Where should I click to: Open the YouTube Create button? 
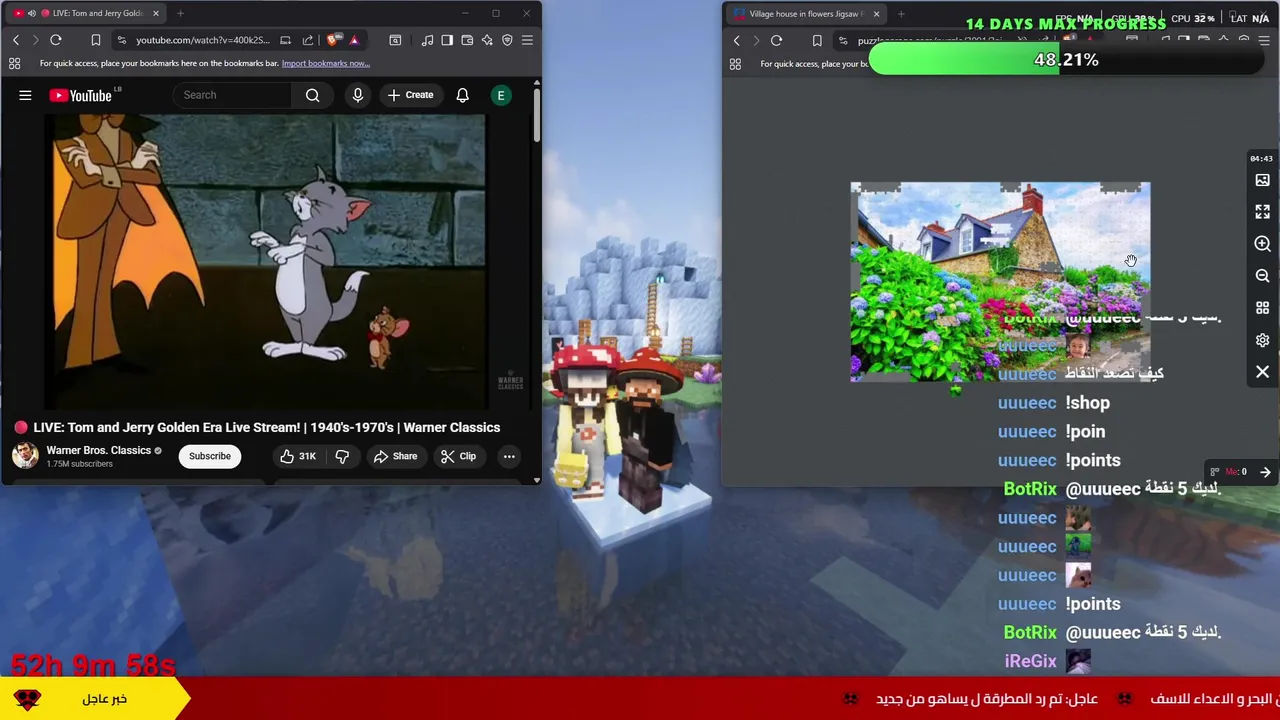pyautogui.click(x=411, y=95)
